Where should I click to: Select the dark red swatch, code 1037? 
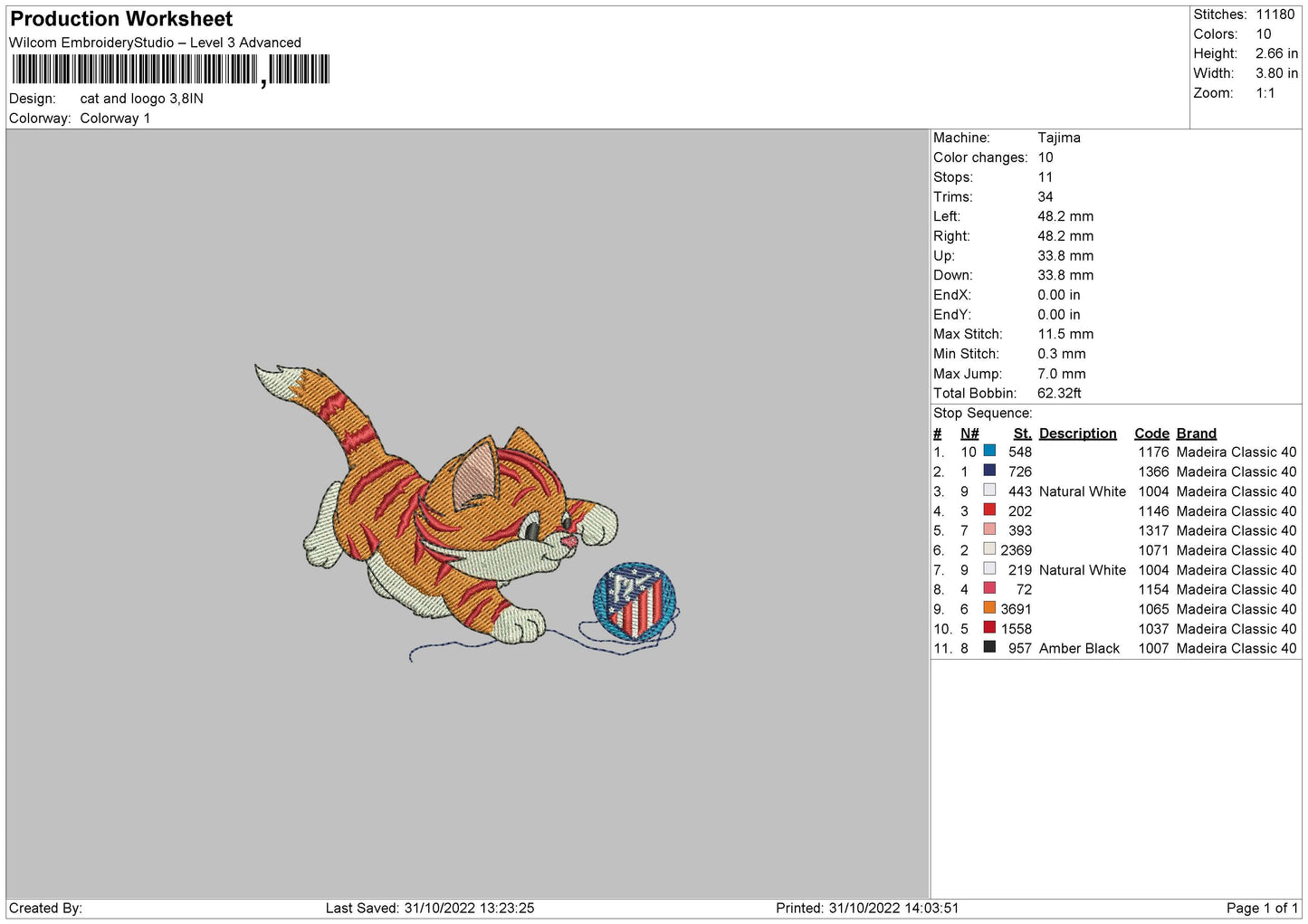[x=989, y=628]
